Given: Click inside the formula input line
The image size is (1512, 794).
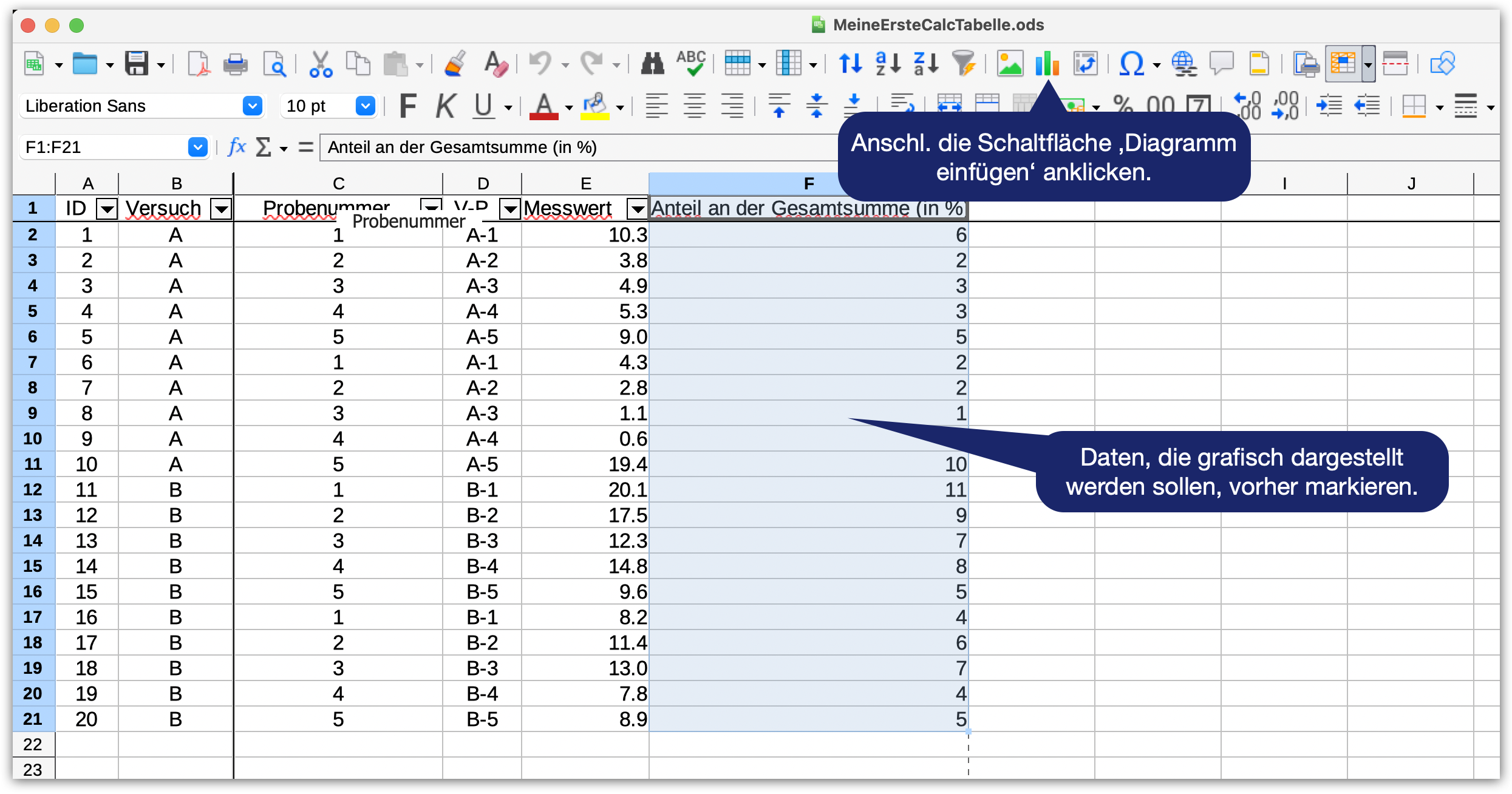Looking at the screenshot, I should click(547, 147).
